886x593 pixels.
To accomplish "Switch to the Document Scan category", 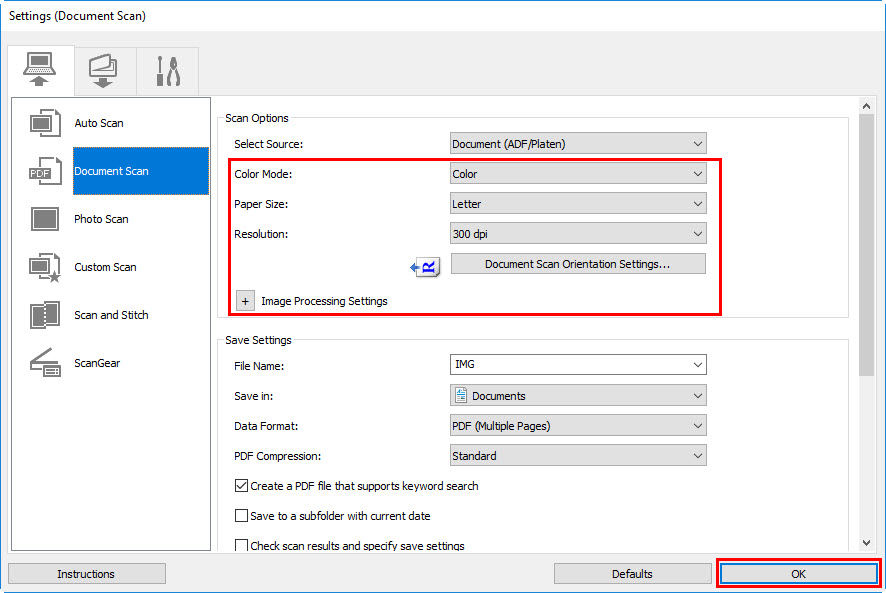I will 113,171.
